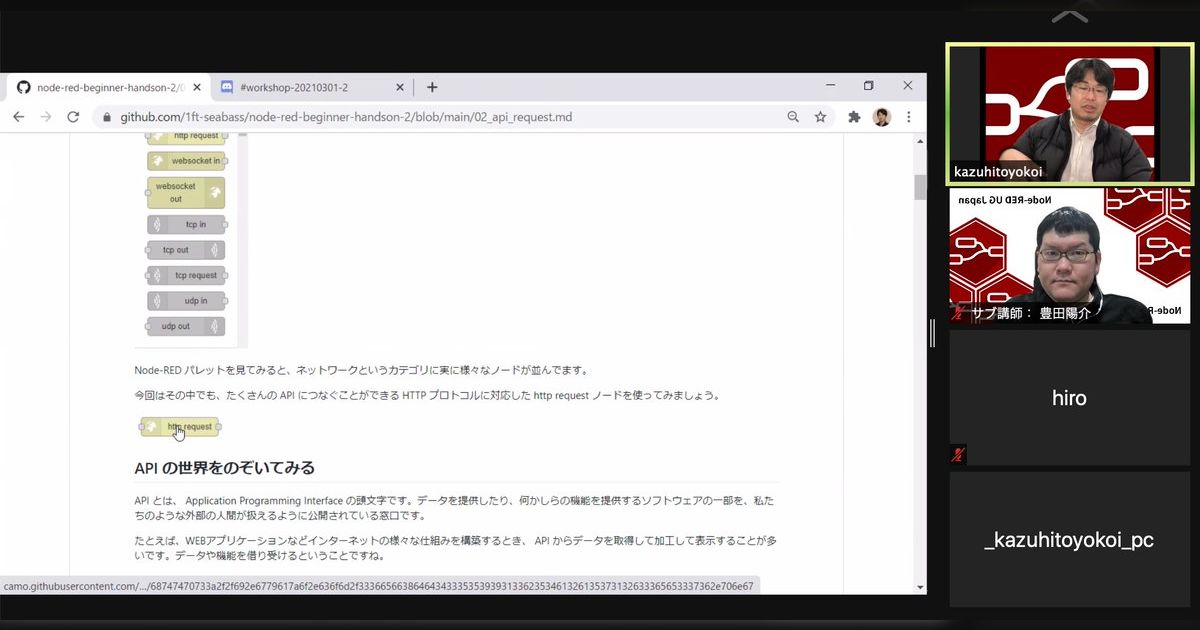Image resolution: width=1200 pixels, height=630 pixels.
Task: Click the site security padlock icon
Action: point(106,116)
